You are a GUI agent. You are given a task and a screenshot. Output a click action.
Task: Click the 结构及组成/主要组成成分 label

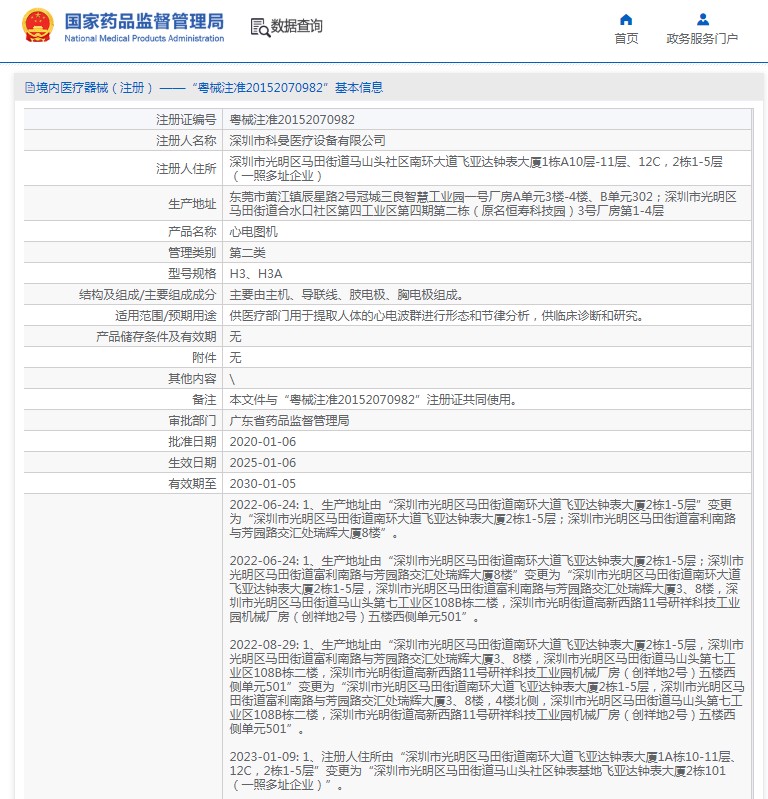click(x=148, y=295)
